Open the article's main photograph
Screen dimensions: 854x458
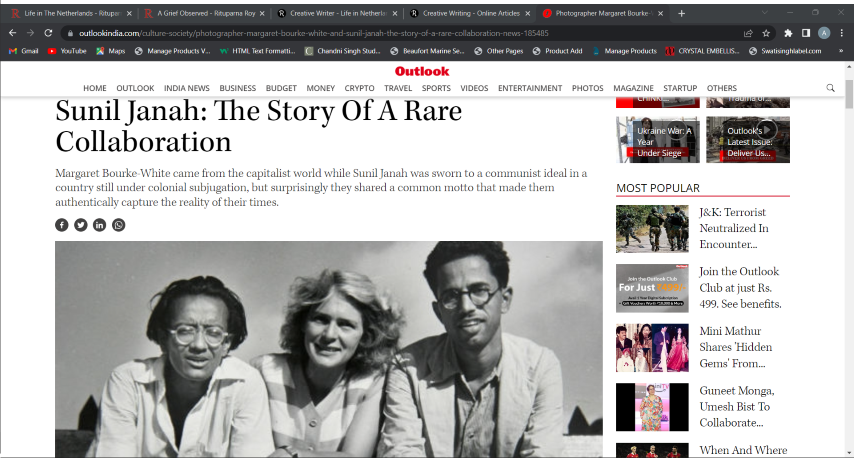[x=329, y=349]
